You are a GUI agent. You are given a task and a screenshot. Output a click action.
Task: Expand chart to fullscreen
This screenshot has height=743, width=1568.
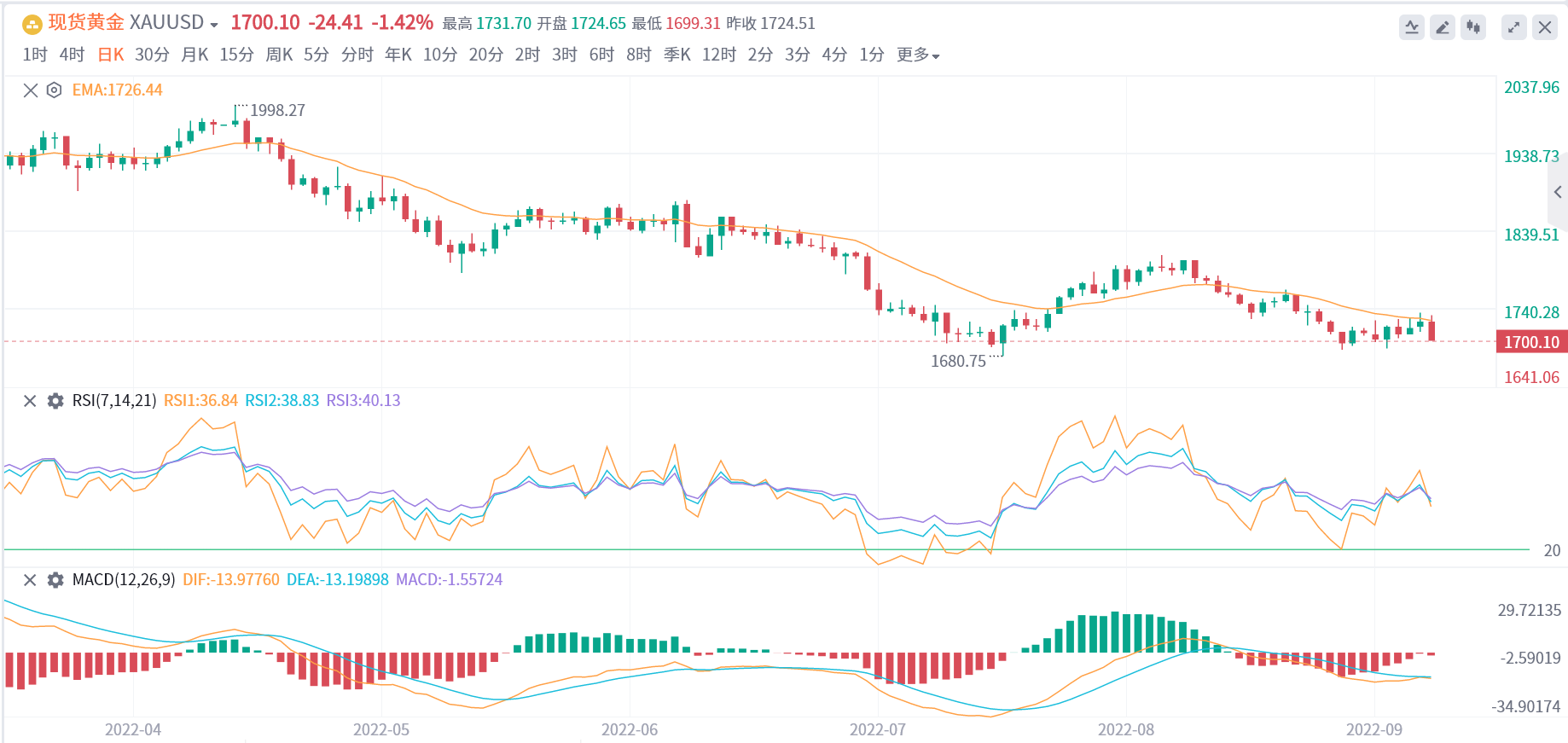coord(1513,27)
